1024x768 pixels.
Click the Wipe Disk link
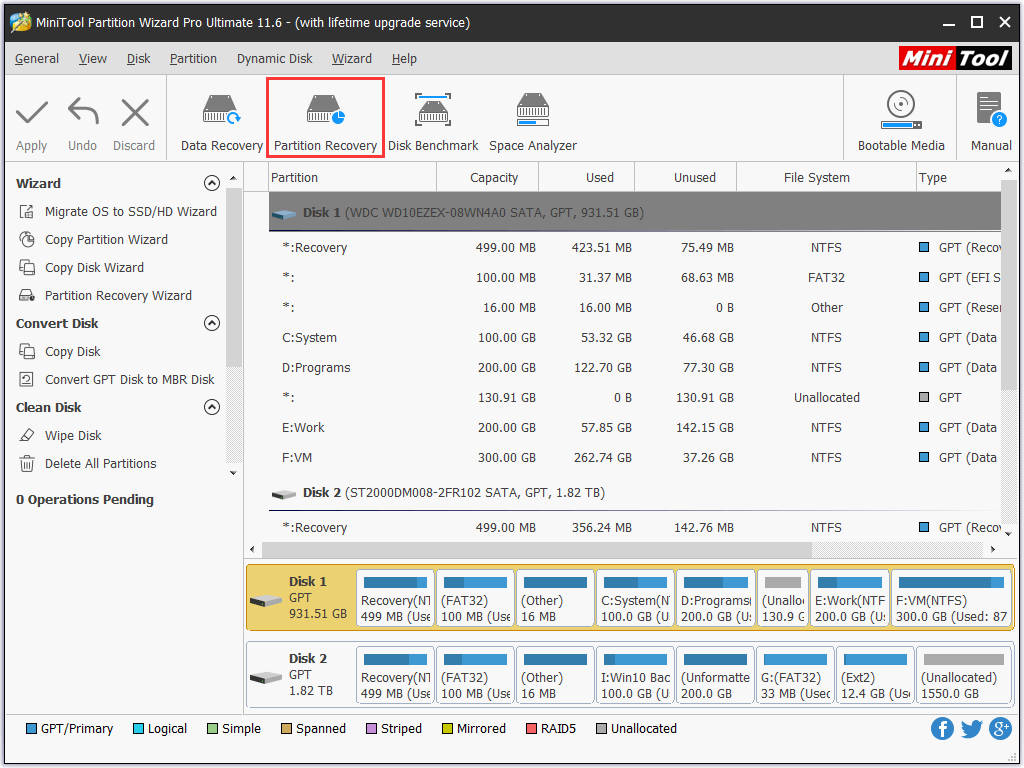click(73, 436)
